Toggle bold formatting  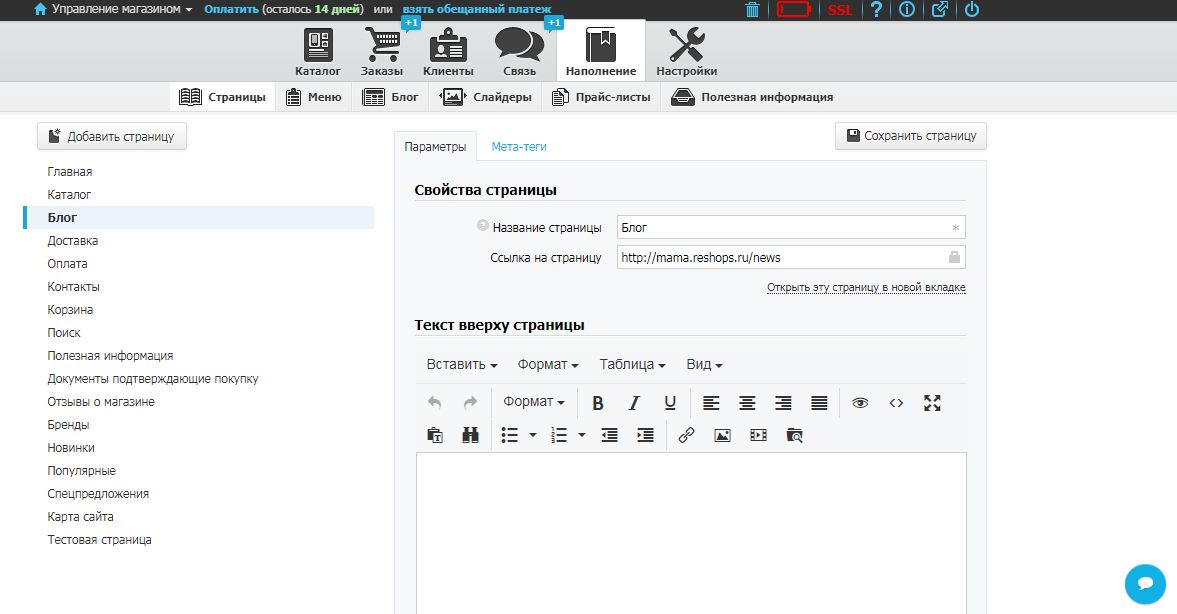coord(598,403)
